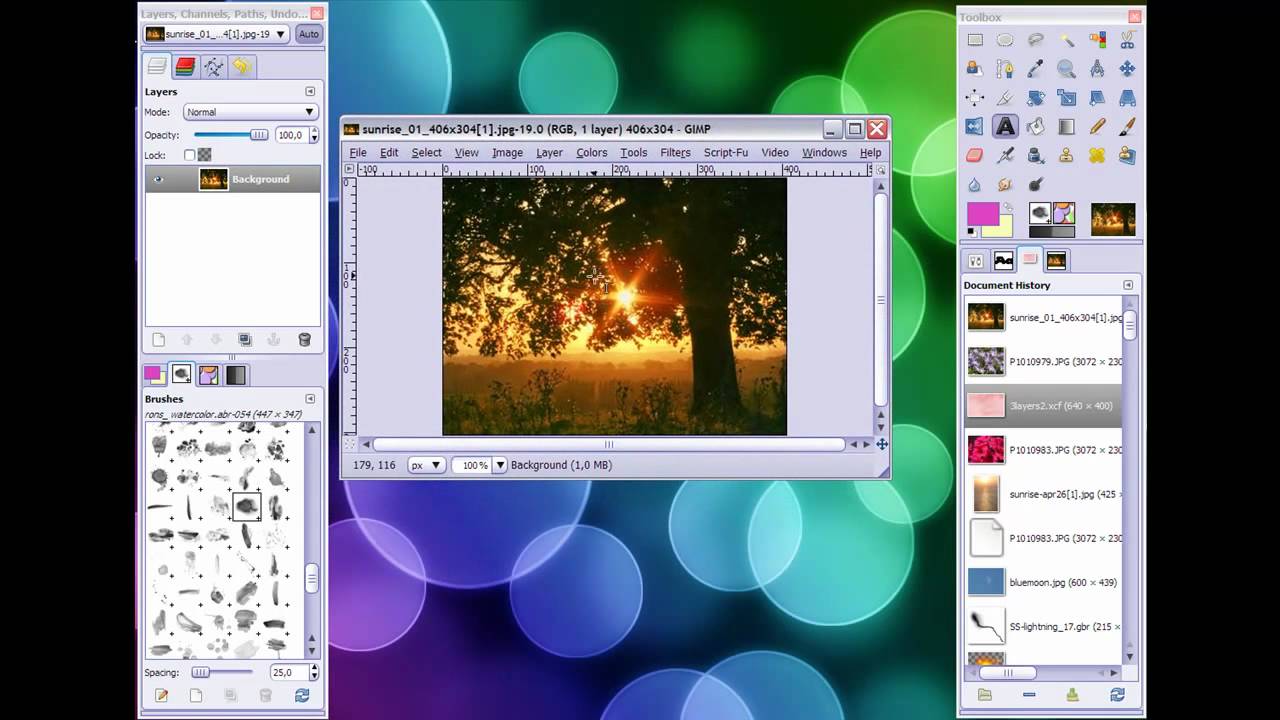
Task: Open 3layers2.xcf from Document History
Action: pyautogui.click(x=1043, y=406)
